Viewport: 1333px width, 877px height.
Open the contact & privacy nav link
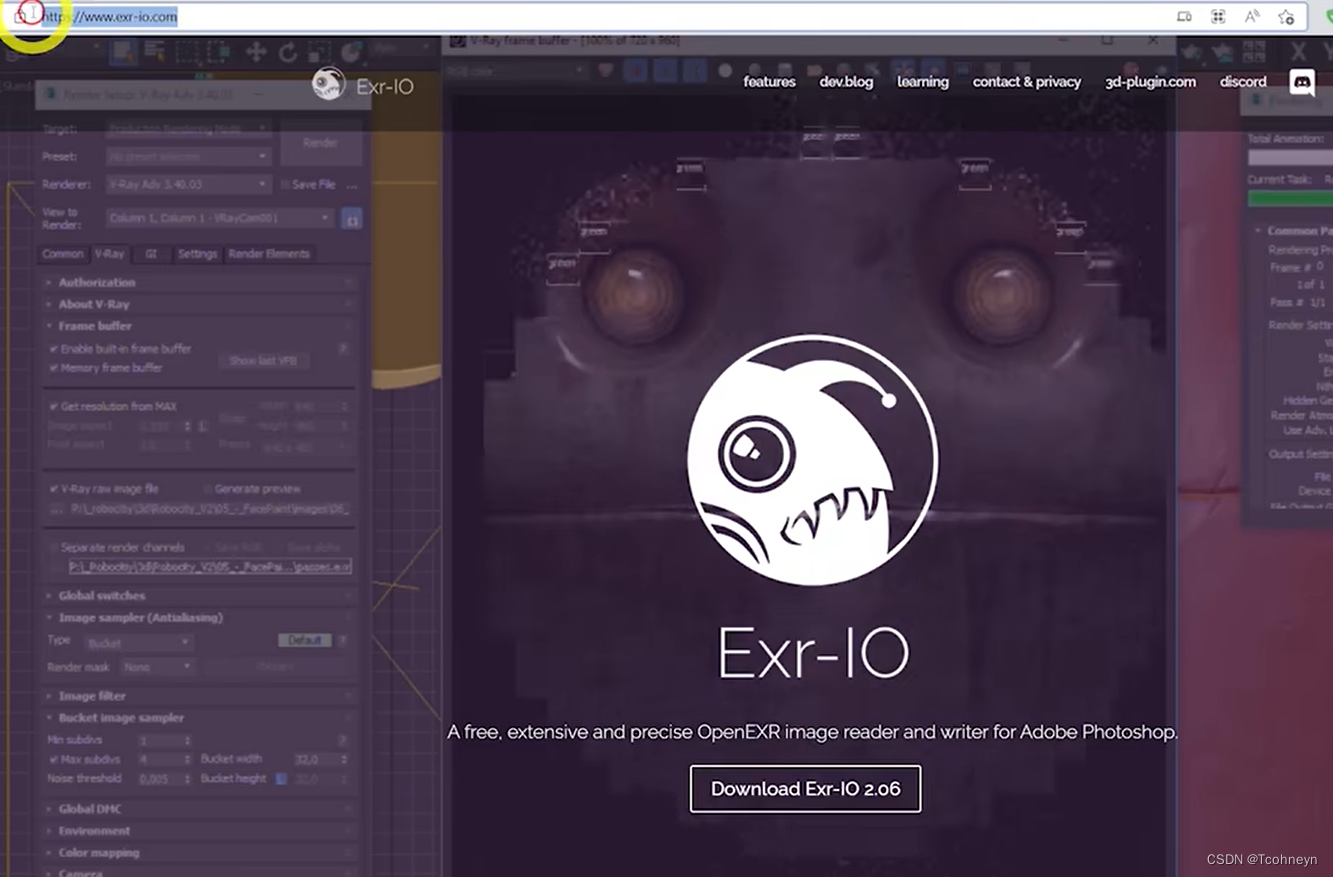point(1026,82)
